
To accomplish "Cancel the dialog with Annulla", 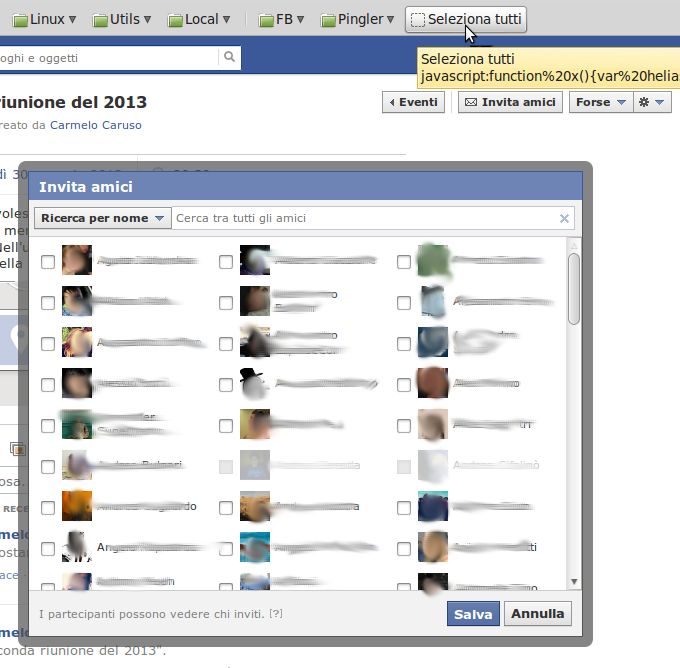I will coord(538,614).
